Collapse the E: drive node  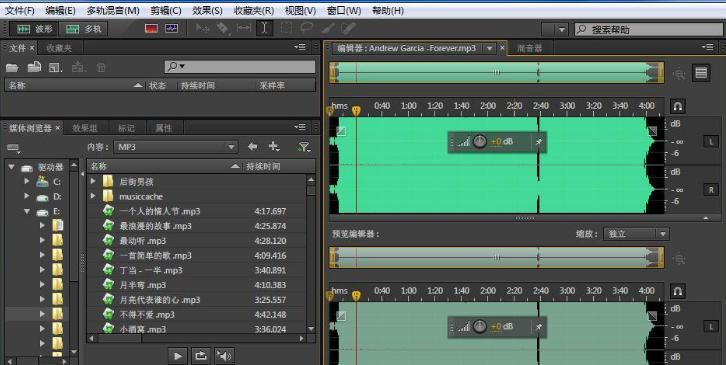27,211
